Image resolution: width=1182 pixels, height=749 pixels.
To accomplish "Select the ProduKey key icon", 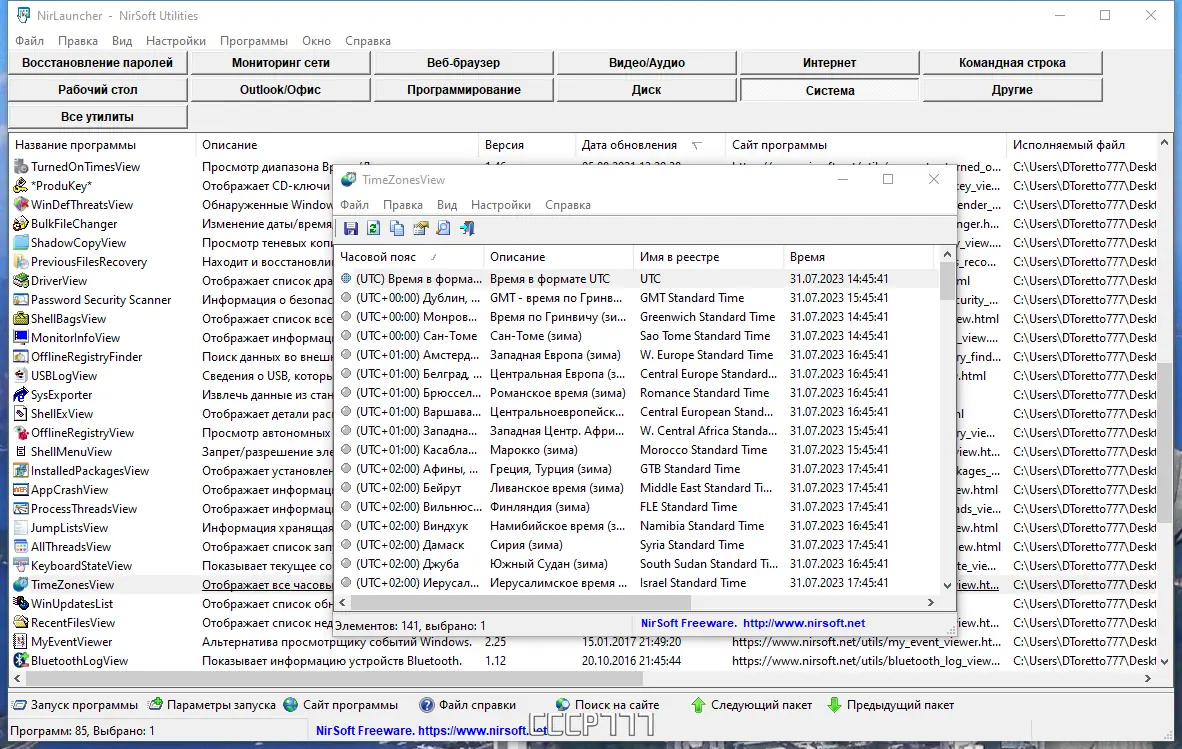I will [x=21, y=185].
